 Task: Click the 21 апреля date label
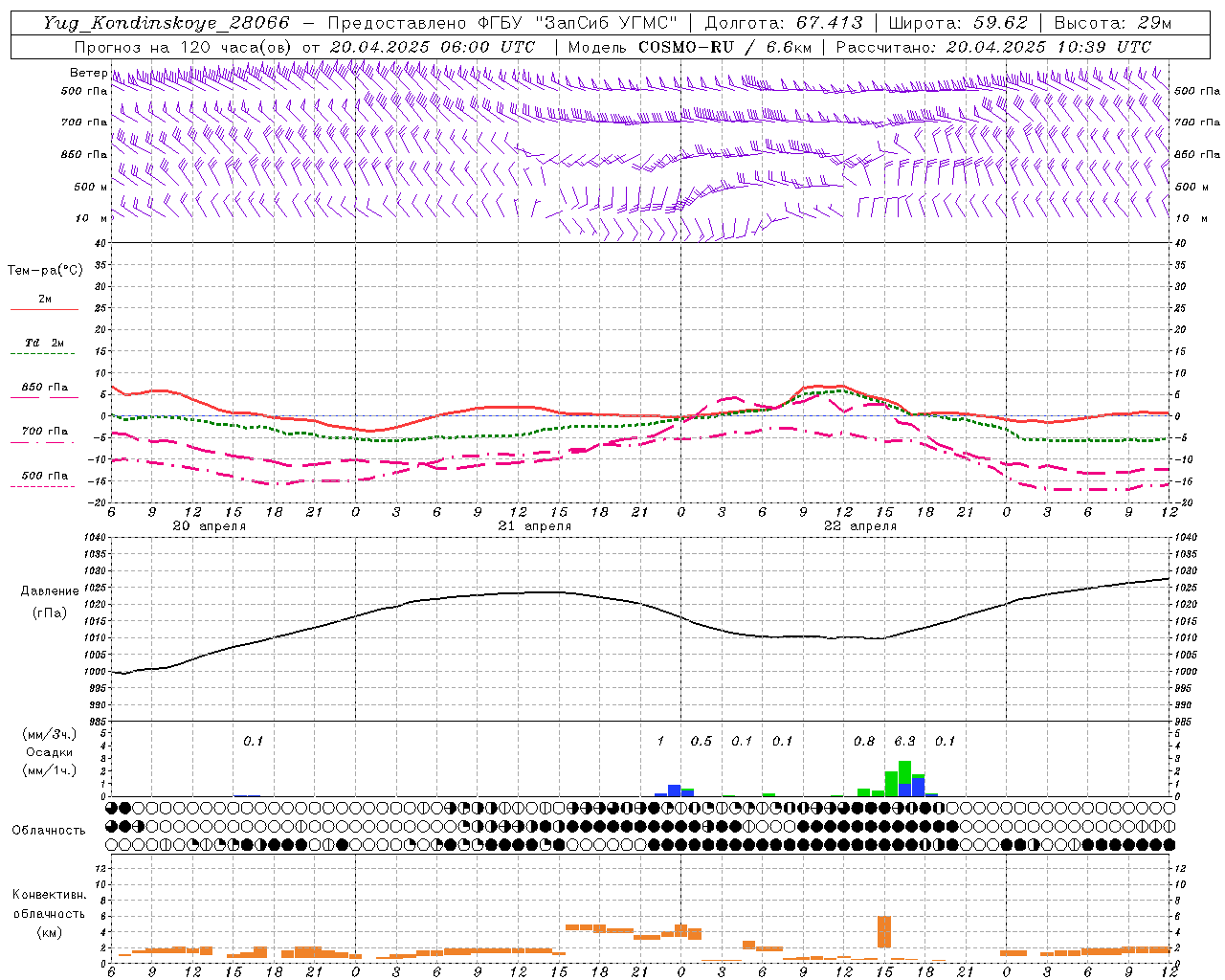534,526
